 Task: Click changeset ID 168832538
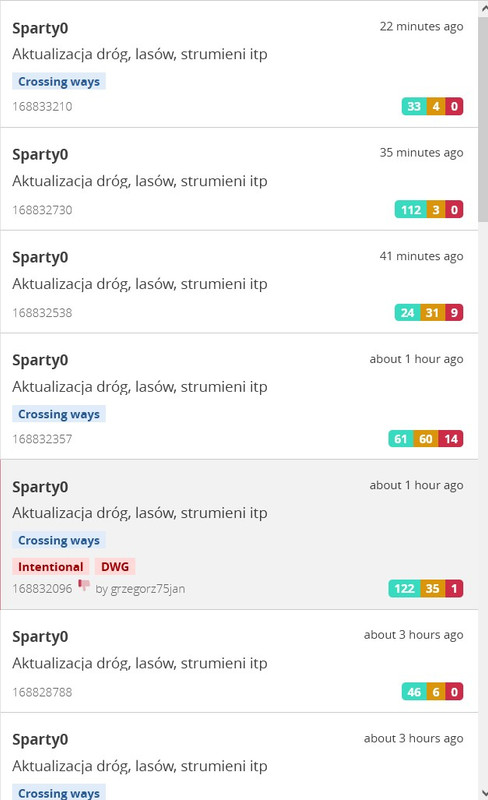click(42, 313)
